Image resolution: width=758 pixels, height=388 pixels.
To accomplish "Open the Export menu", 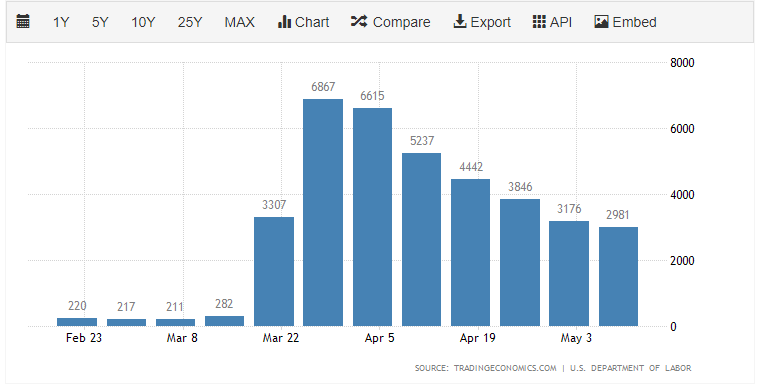I will [482, 22].
